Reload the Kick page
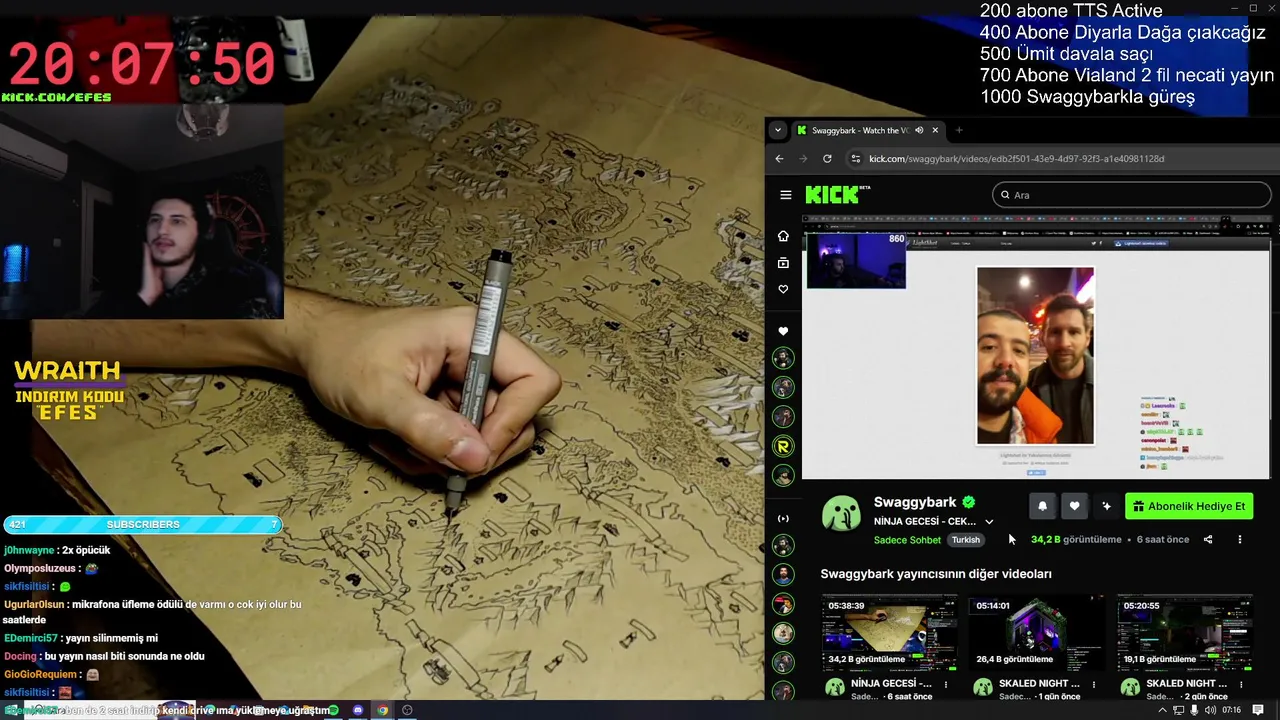 pos(827,158)
